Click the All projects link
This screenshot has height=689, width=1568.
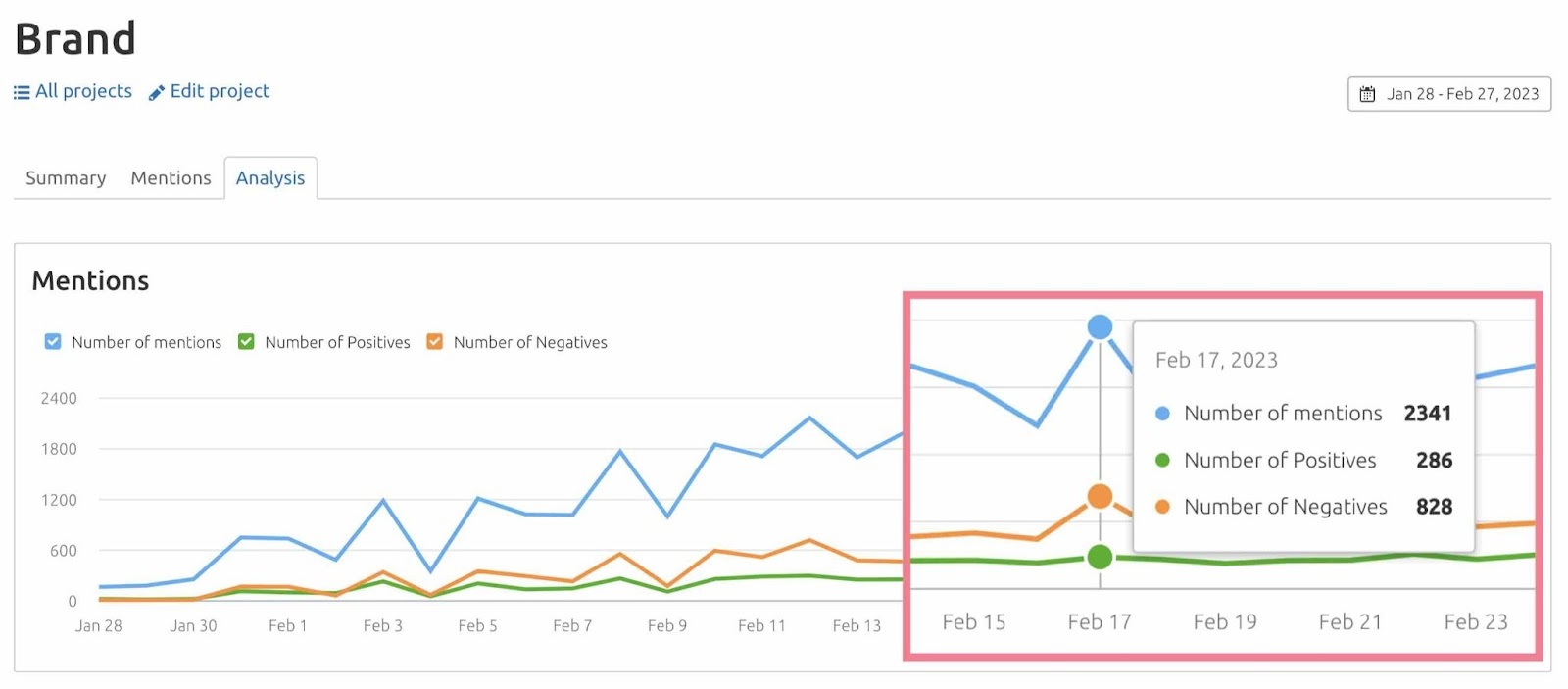pos(83,91)
